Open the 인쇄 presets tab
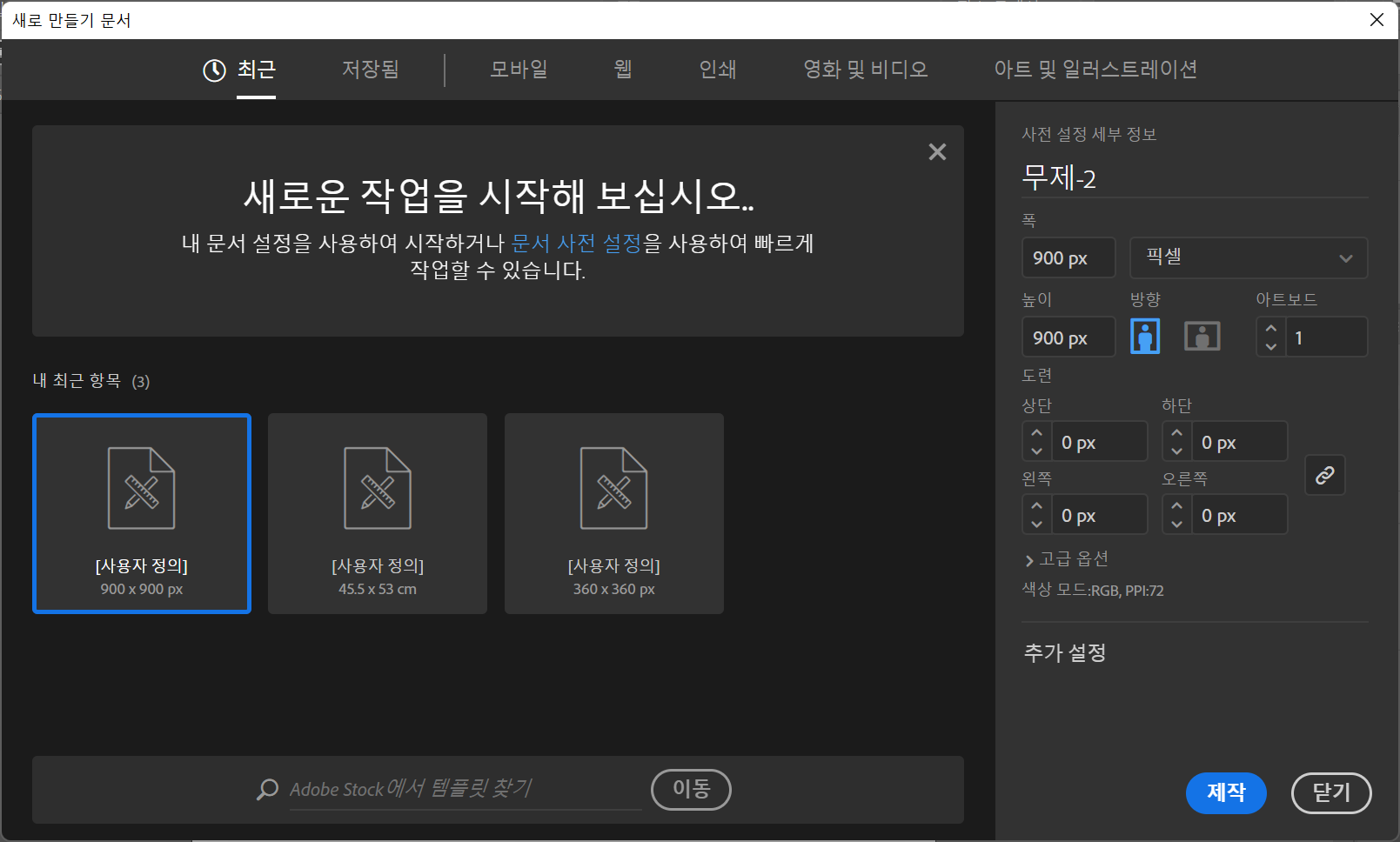 coord(718,70)
